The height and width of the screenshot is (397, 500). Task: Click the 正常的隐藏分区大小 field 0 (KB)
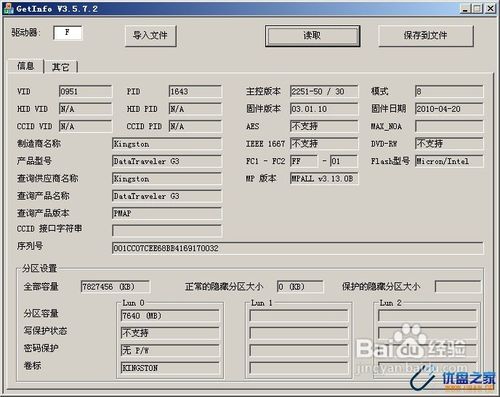300,287
